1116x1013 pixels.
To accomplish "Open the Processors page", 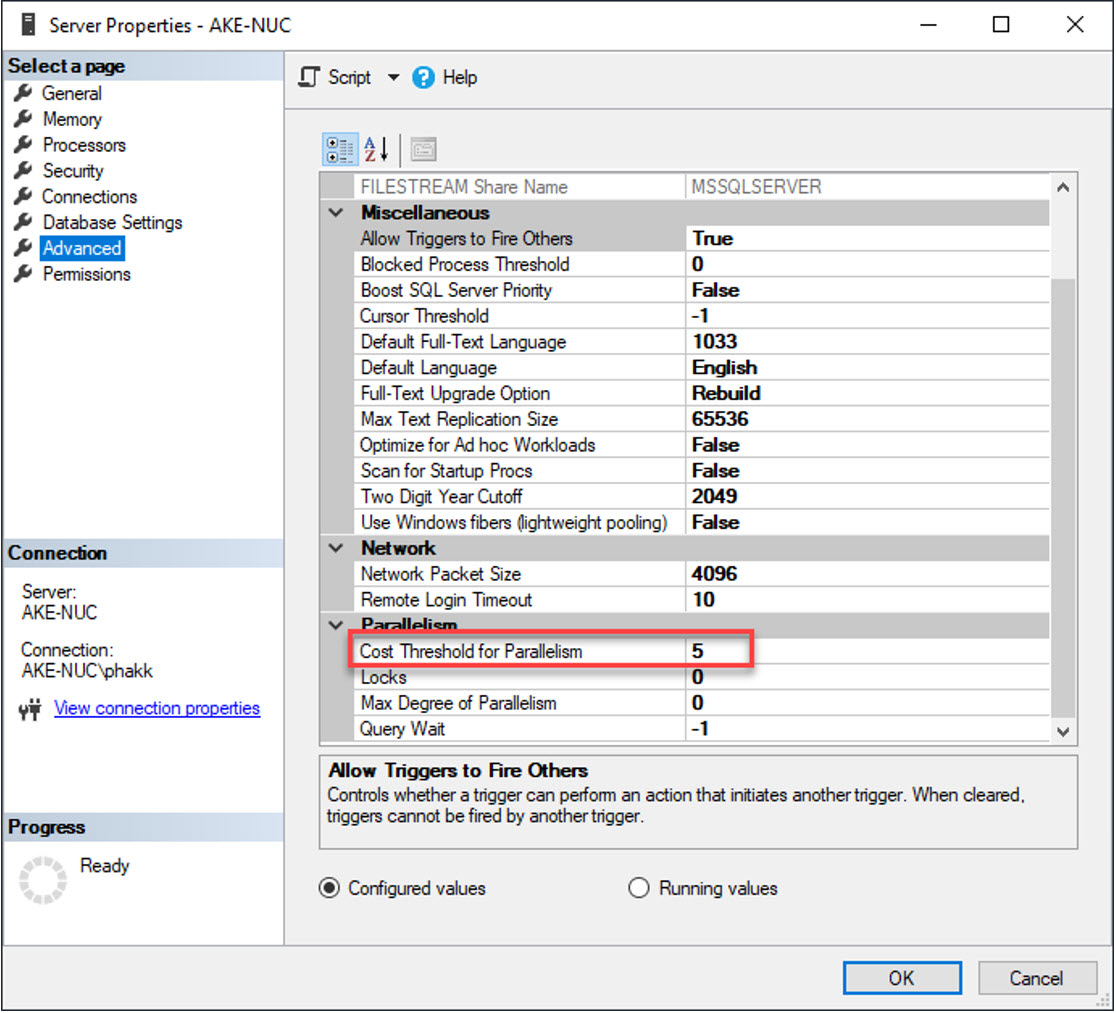I will pyautogui.click(x=84, y=145).
